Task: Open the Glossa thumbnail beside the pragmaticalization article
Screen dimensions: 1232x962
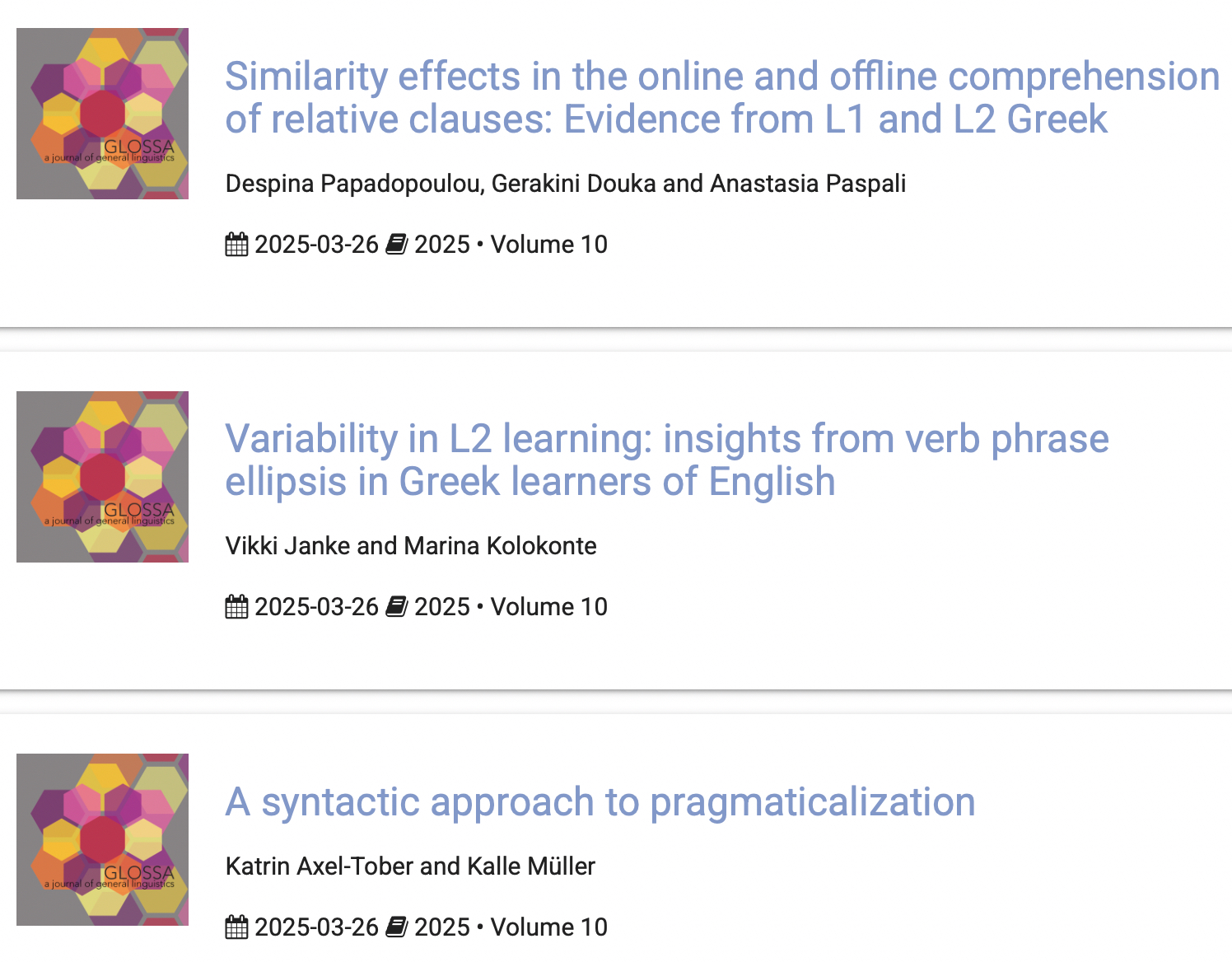Action: coord(102,839)
